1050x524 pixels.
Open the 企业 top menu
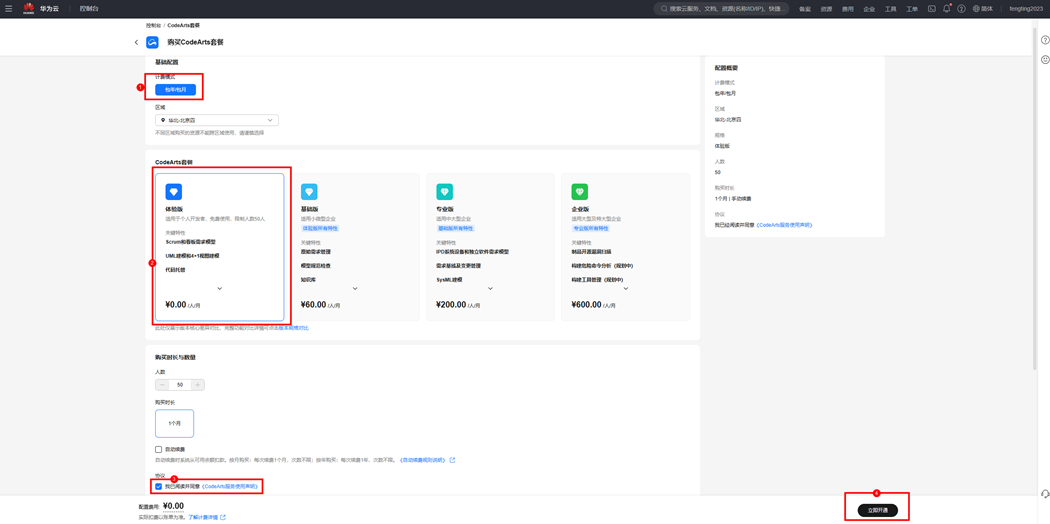869,9
